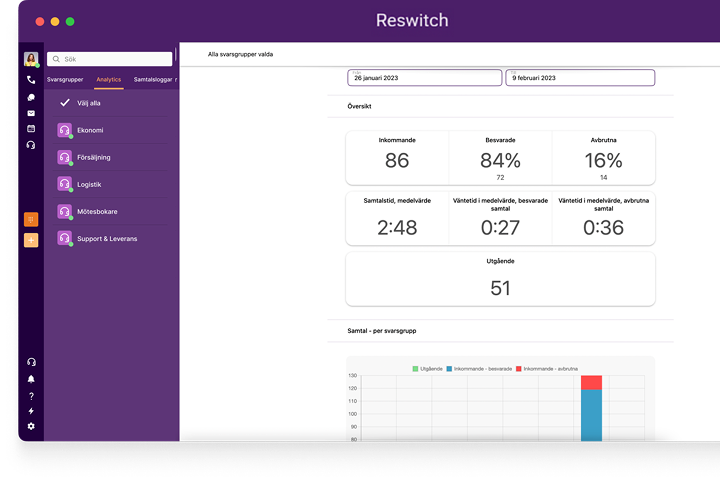Open the end date picker 9 februari 2023

point(579,78)
